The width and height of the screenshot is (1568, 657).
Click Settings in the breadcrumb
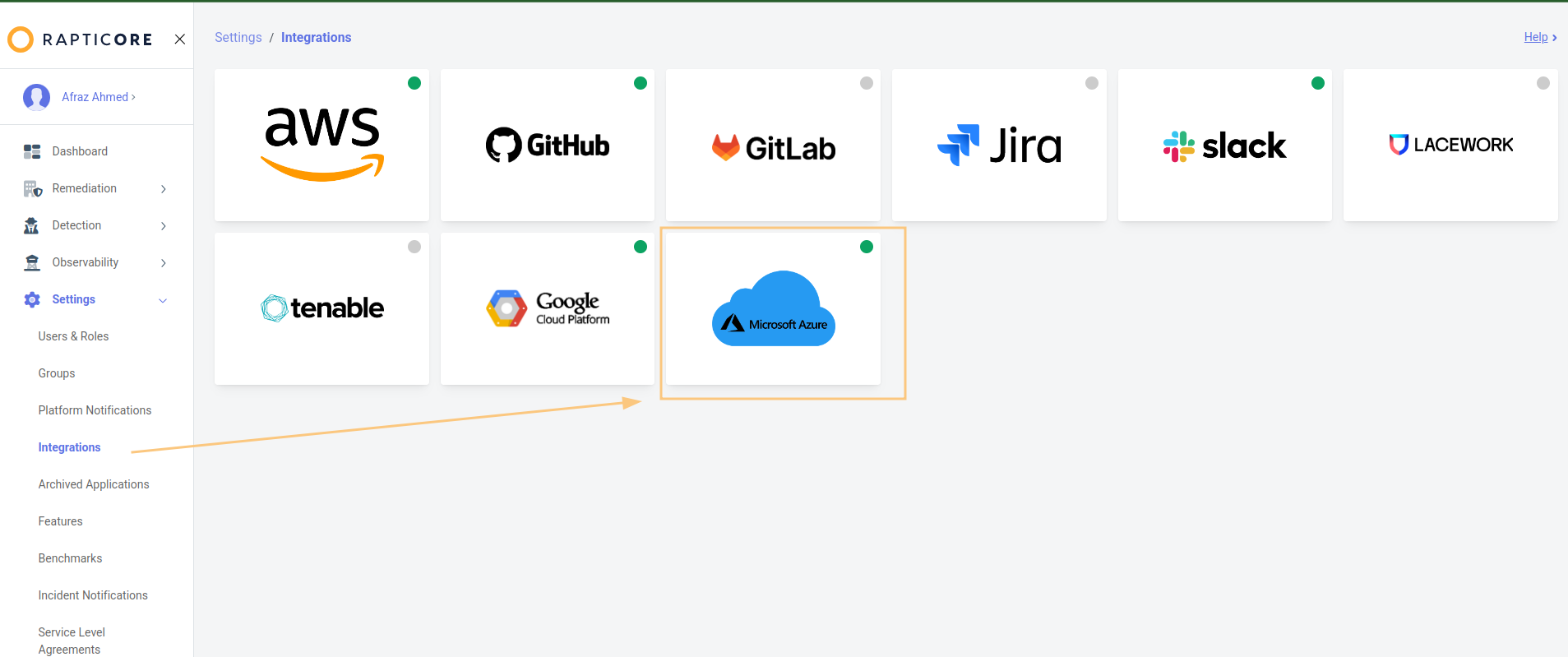point(238,37)
